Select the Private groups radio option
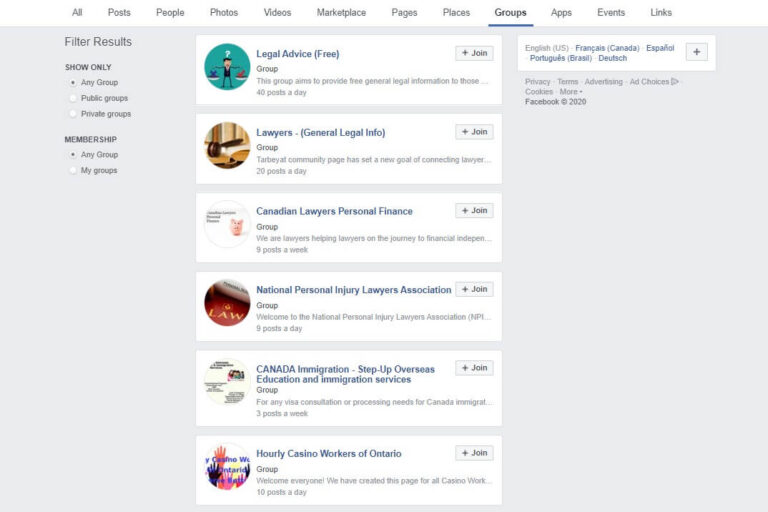Screen dimensions: 768x512 coord(73,114)
